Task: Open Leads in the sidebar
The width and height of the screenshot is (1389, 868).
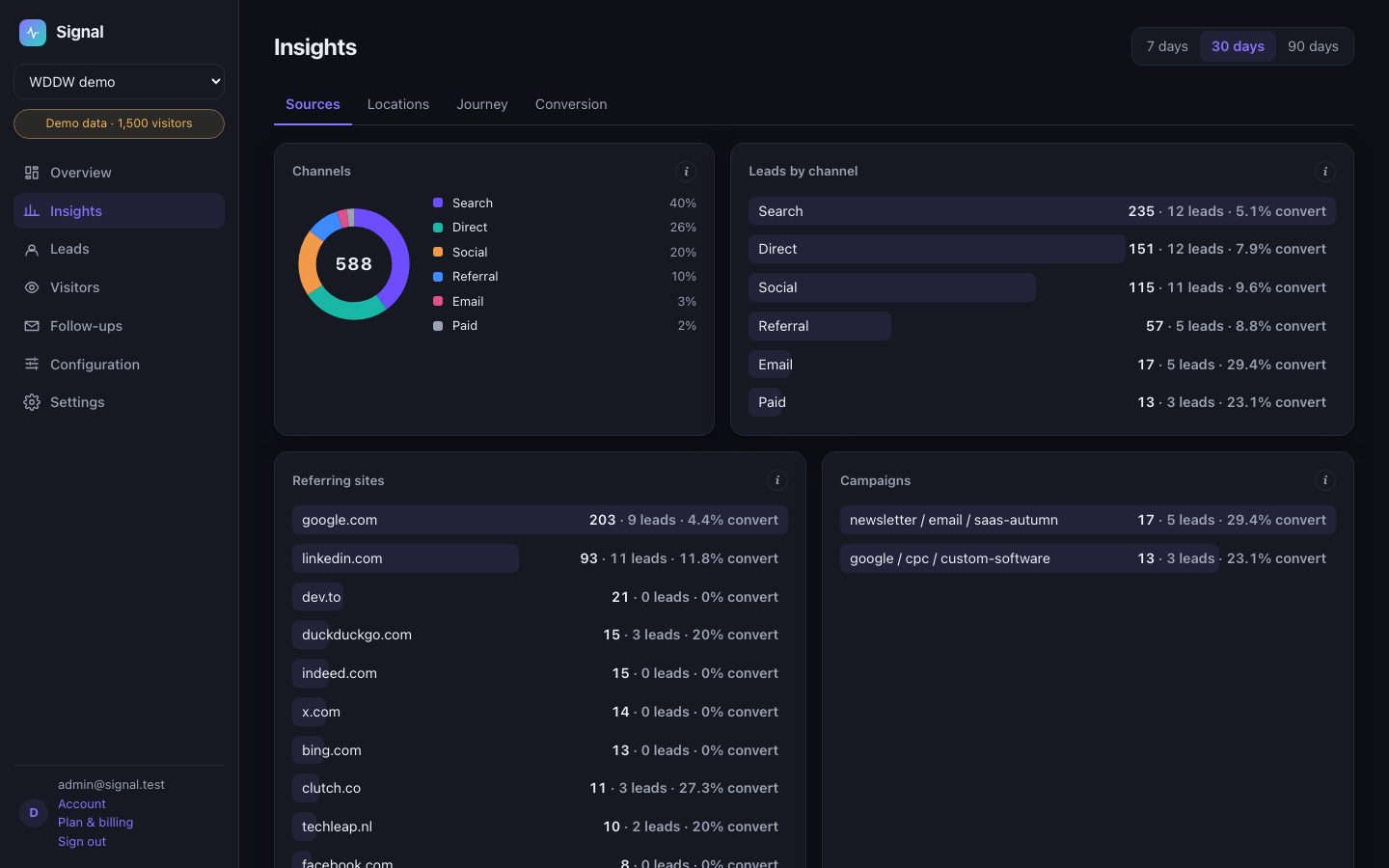Action: coord(119,249)
